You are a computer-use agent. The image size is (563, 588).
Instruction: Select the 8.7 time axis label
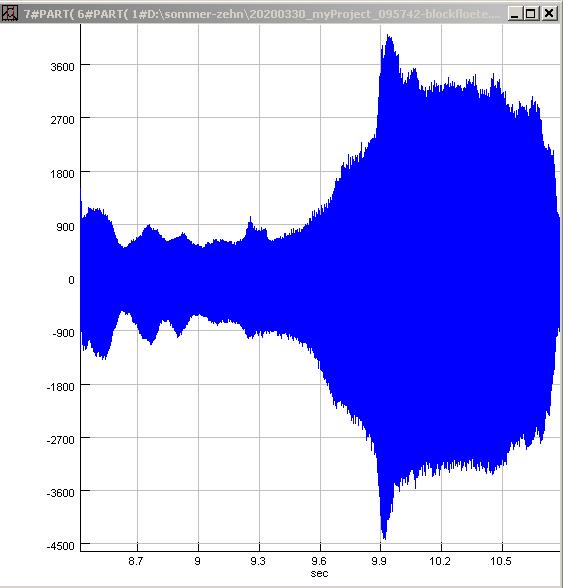(x=136, y=561)
